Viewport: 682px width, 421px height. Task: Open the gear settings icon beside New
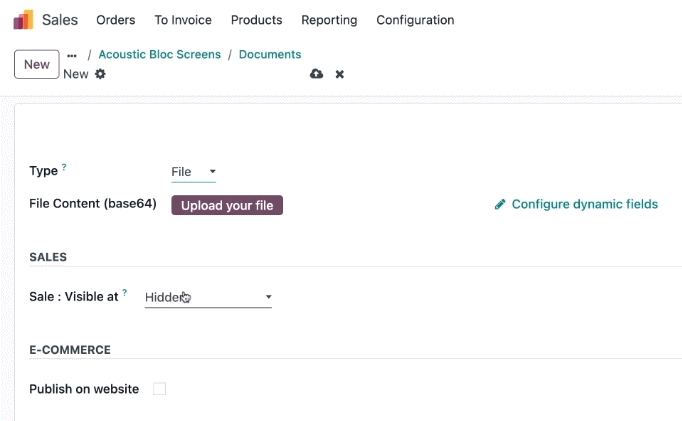(100, 74)
